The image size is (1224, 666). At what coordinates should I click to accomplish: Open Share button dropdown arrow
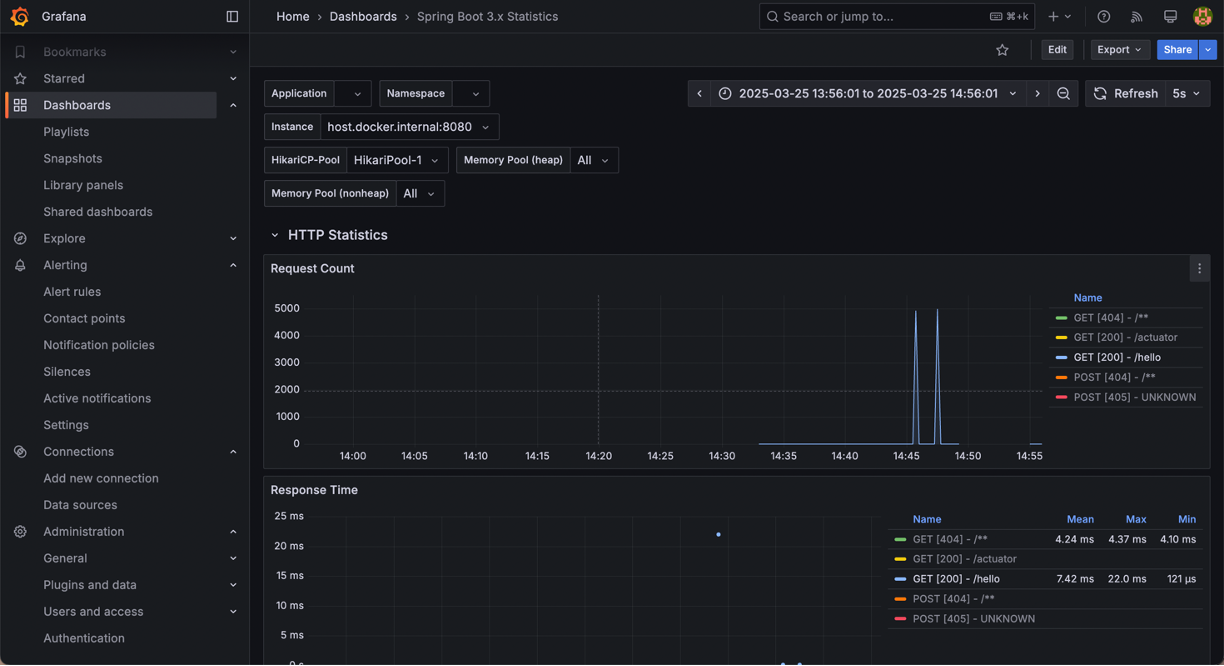click(1208, 50)
